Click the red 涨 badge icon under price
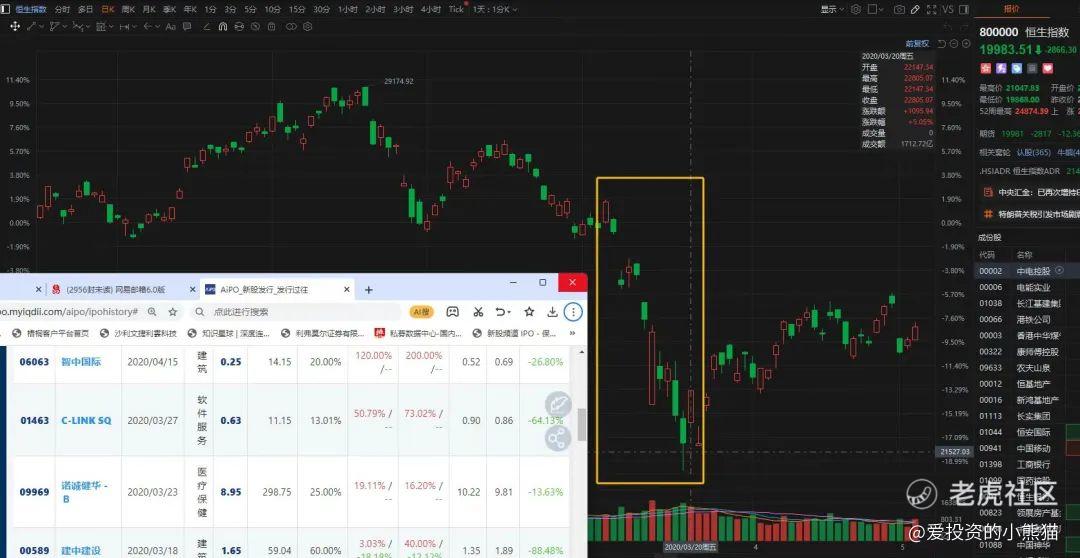This screenshot has width=1080, height=558. pyautogui.click(x=986, y=68)
